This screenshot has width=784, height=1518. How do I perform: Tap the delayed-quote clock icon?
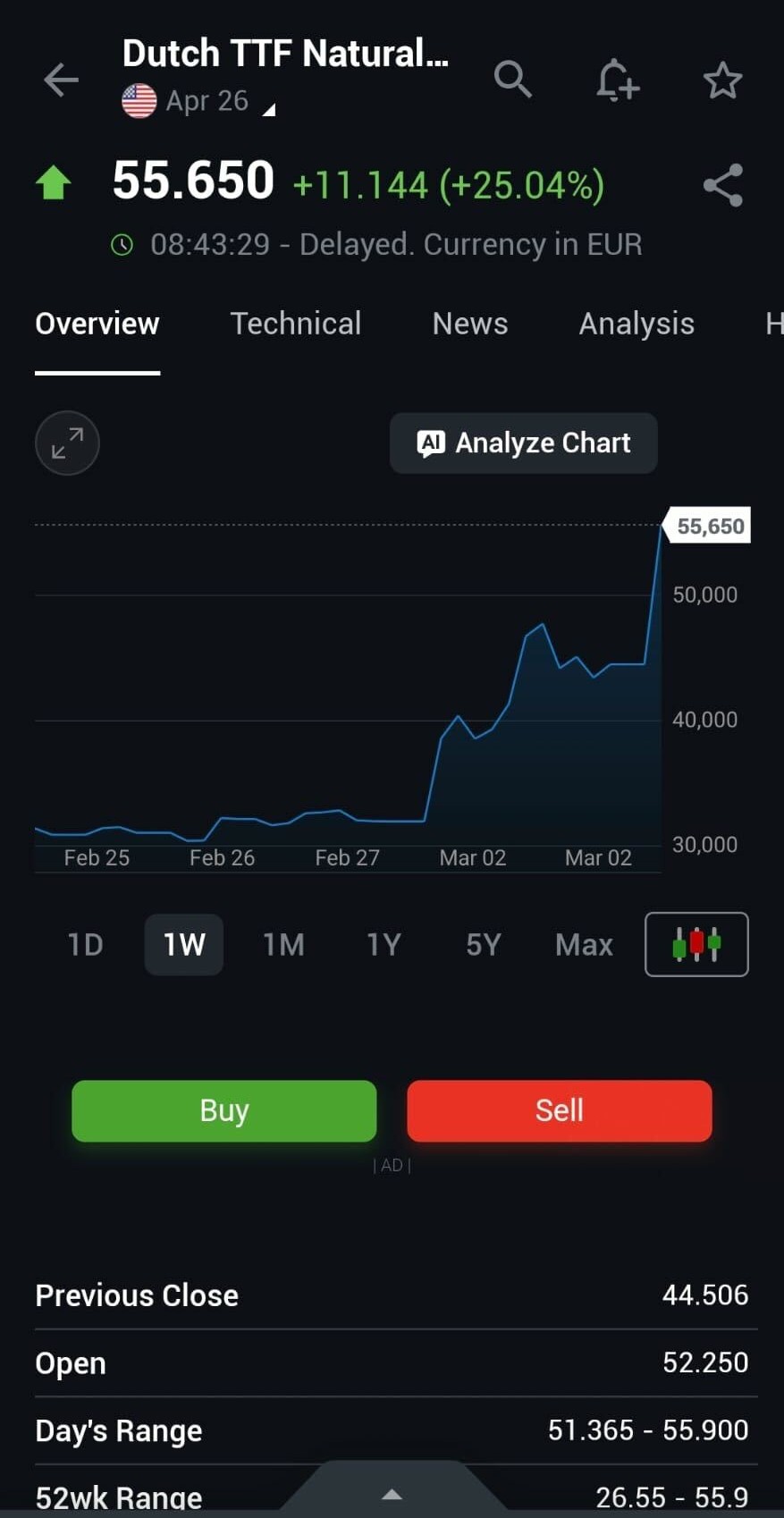[x=122, y=244]
